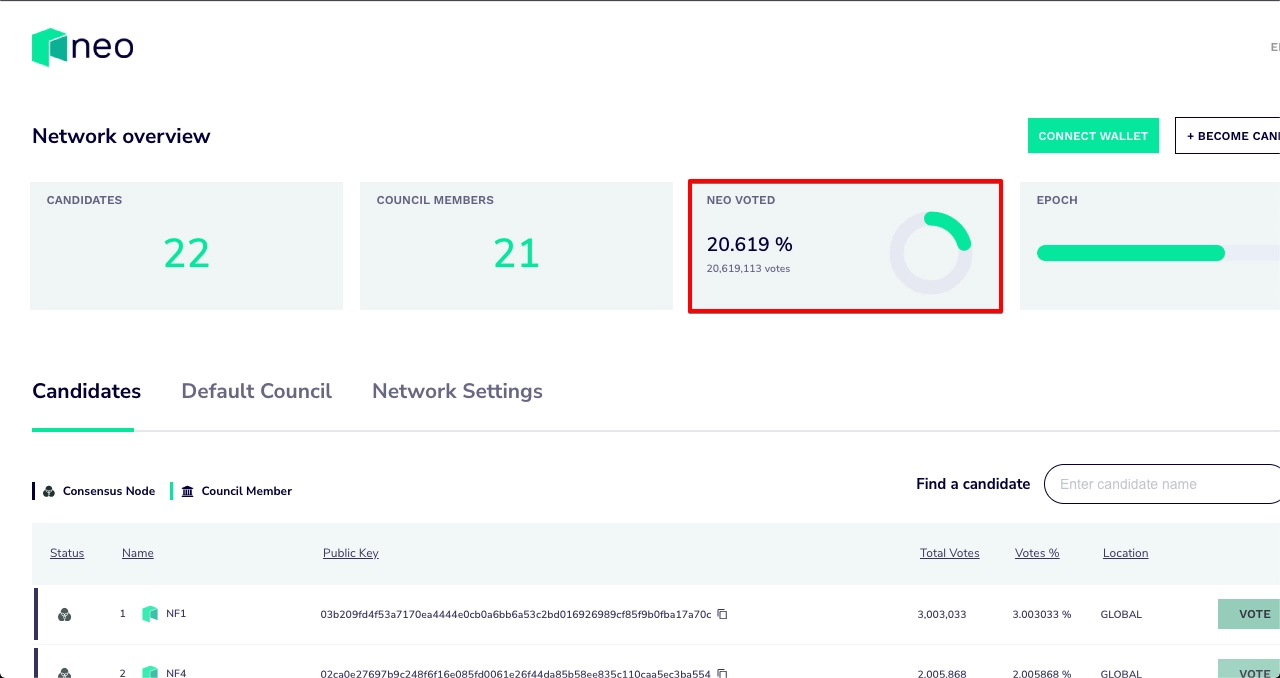The height and width of the screenshot is (678, 1280).
Task: Sort candidates by Total Votes
Action: pyautogui.click(x=949, y=553)
